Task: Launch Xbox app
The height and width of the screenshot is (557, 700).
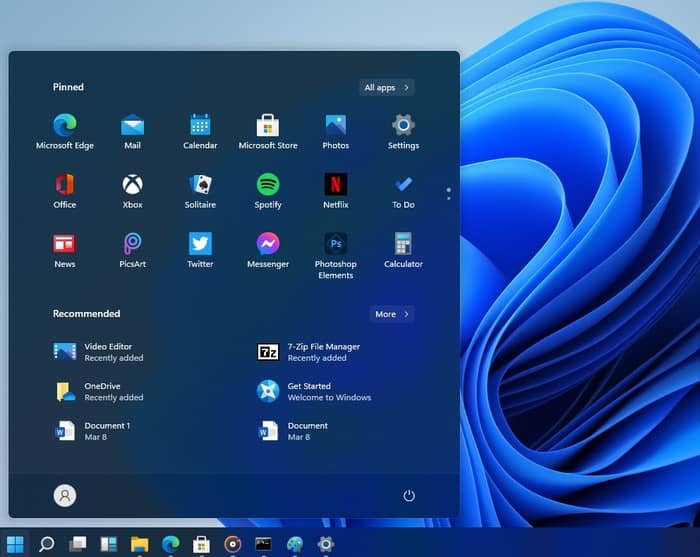Action: pyautogui.click(x=132, y=185)
